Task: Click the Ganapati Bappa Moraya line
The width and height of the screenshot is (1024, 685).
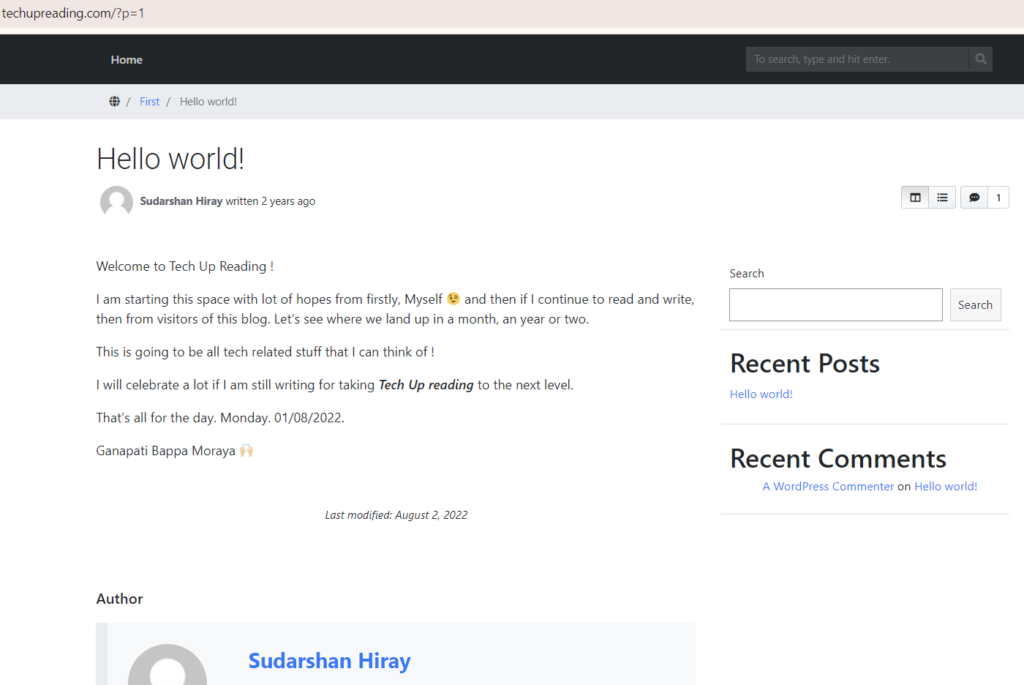Action: click(x=174, y=451)
